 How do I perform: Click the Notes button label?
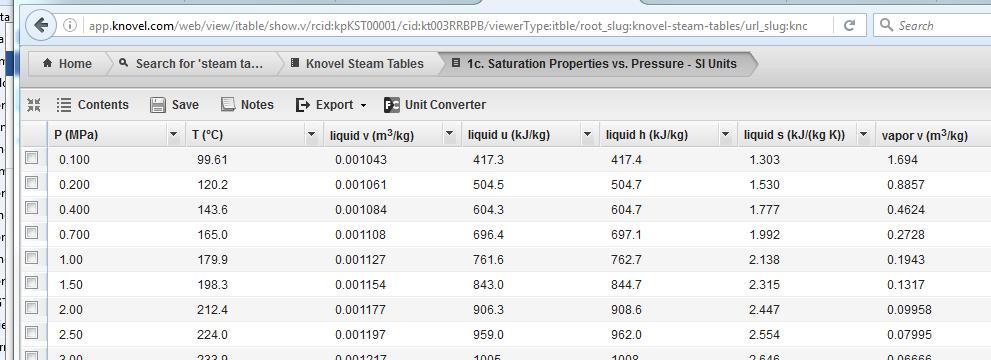click(257, 105)
